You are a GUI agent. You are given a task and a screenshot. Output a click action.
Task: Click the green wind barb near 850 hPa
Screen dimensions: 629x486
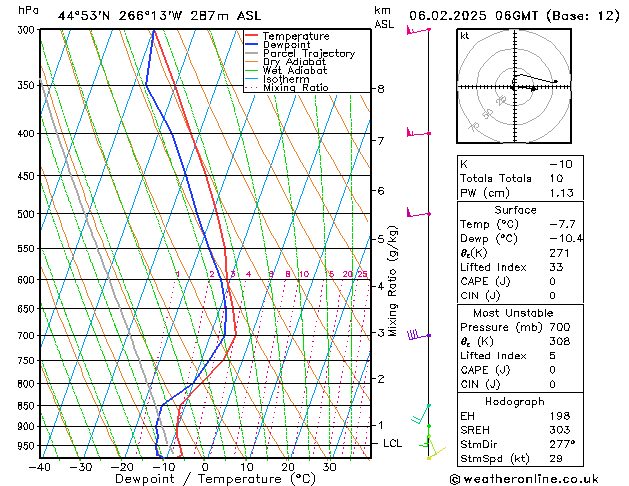420,414
